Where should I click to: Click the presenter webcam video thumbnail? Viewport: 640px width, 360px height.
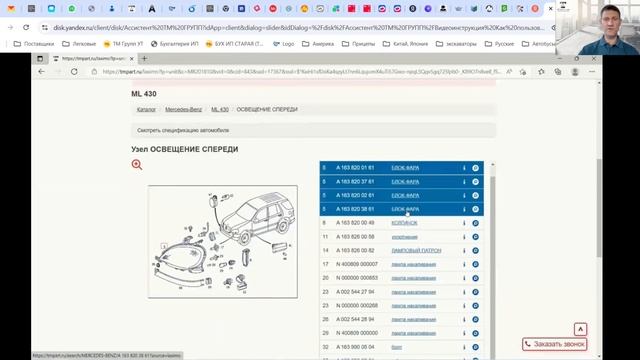click(x=598, y=27)
